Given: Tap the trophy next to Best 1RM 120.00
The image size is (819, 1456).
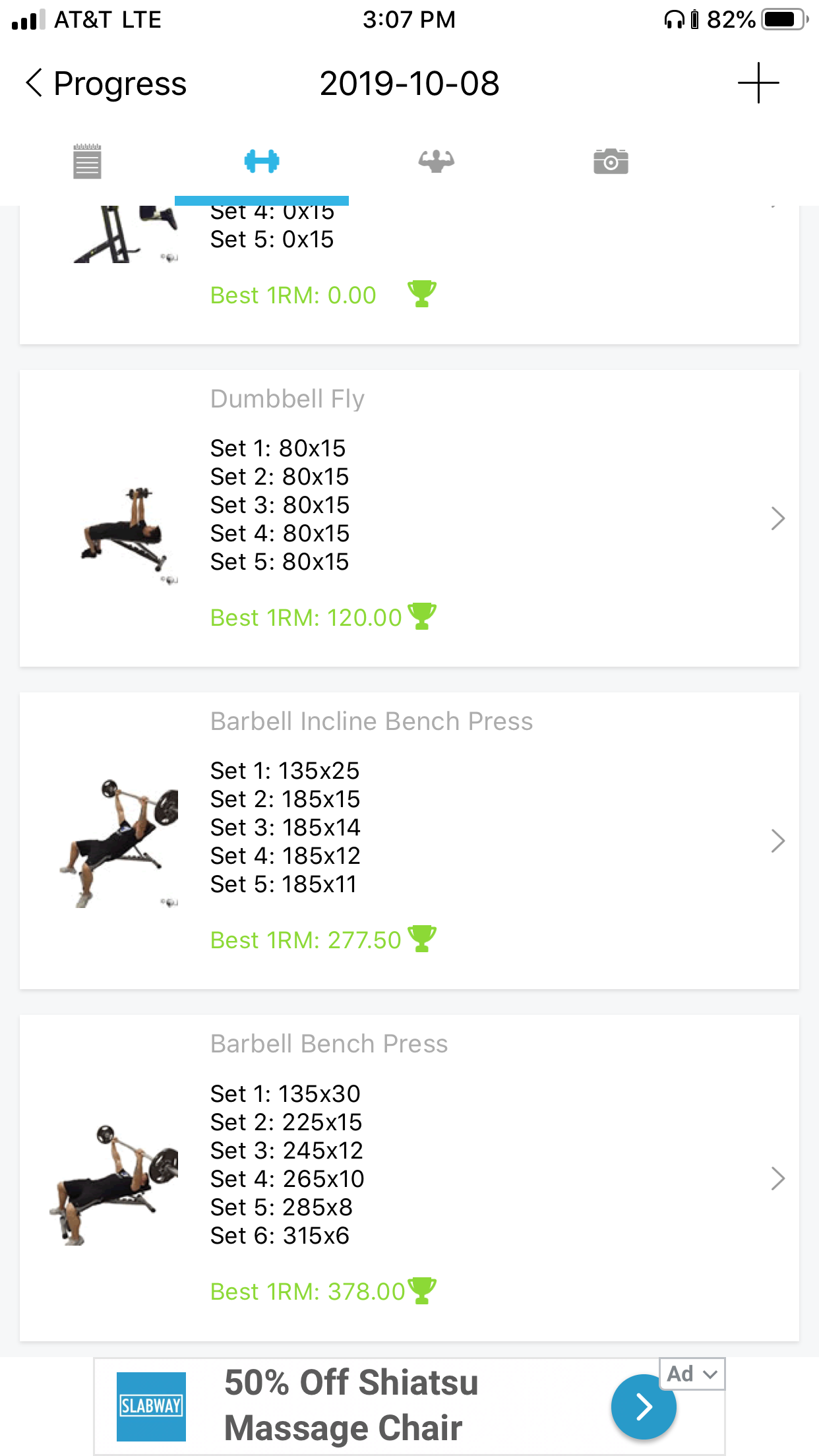Looking at the screenshot, I should point(422,617).
